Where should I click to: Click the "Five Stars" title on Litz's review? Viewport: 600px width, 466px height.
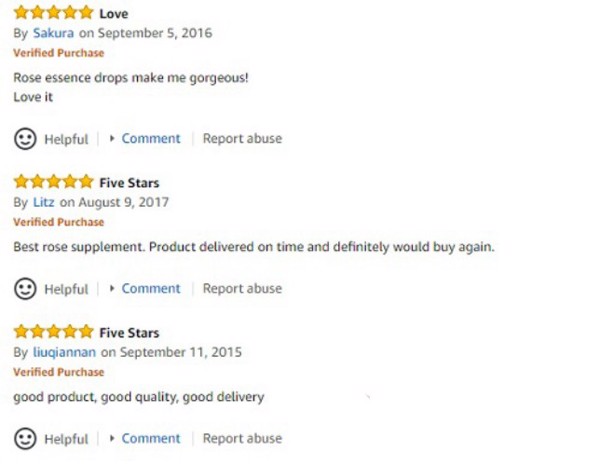point(129,182)
